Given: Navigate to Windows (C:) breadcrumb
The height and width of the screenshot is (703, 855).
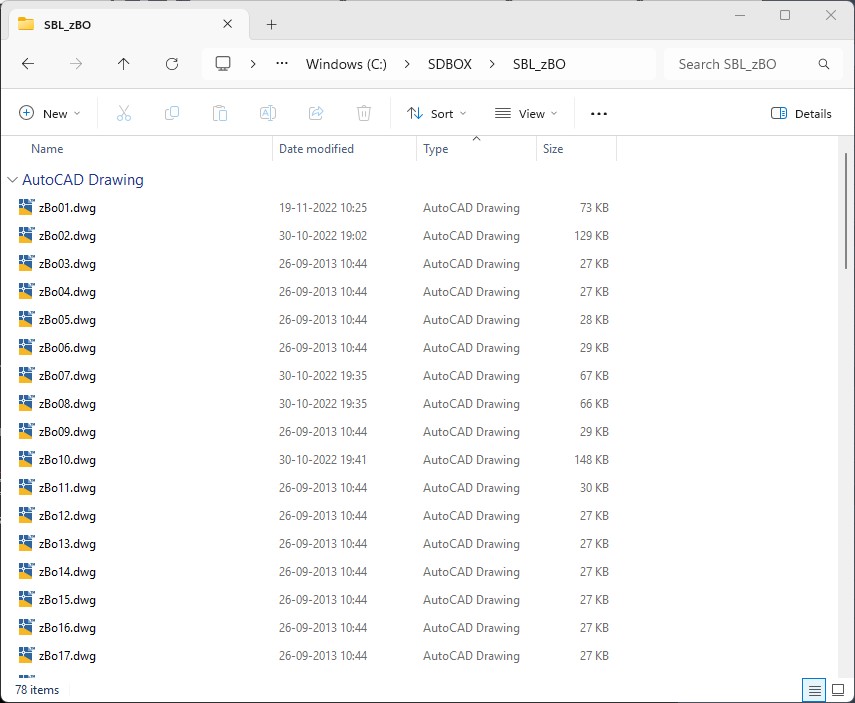Looking at the screenshot, I should [346, 64].
